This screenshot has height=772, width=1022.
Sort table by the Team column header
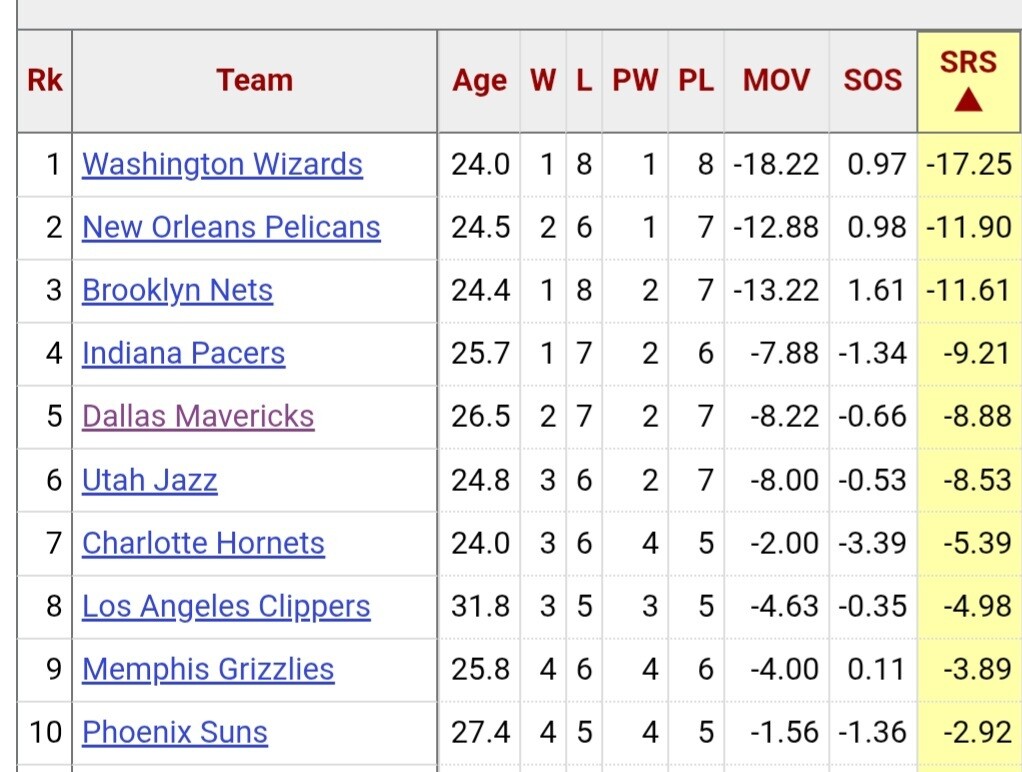[255, 81]
